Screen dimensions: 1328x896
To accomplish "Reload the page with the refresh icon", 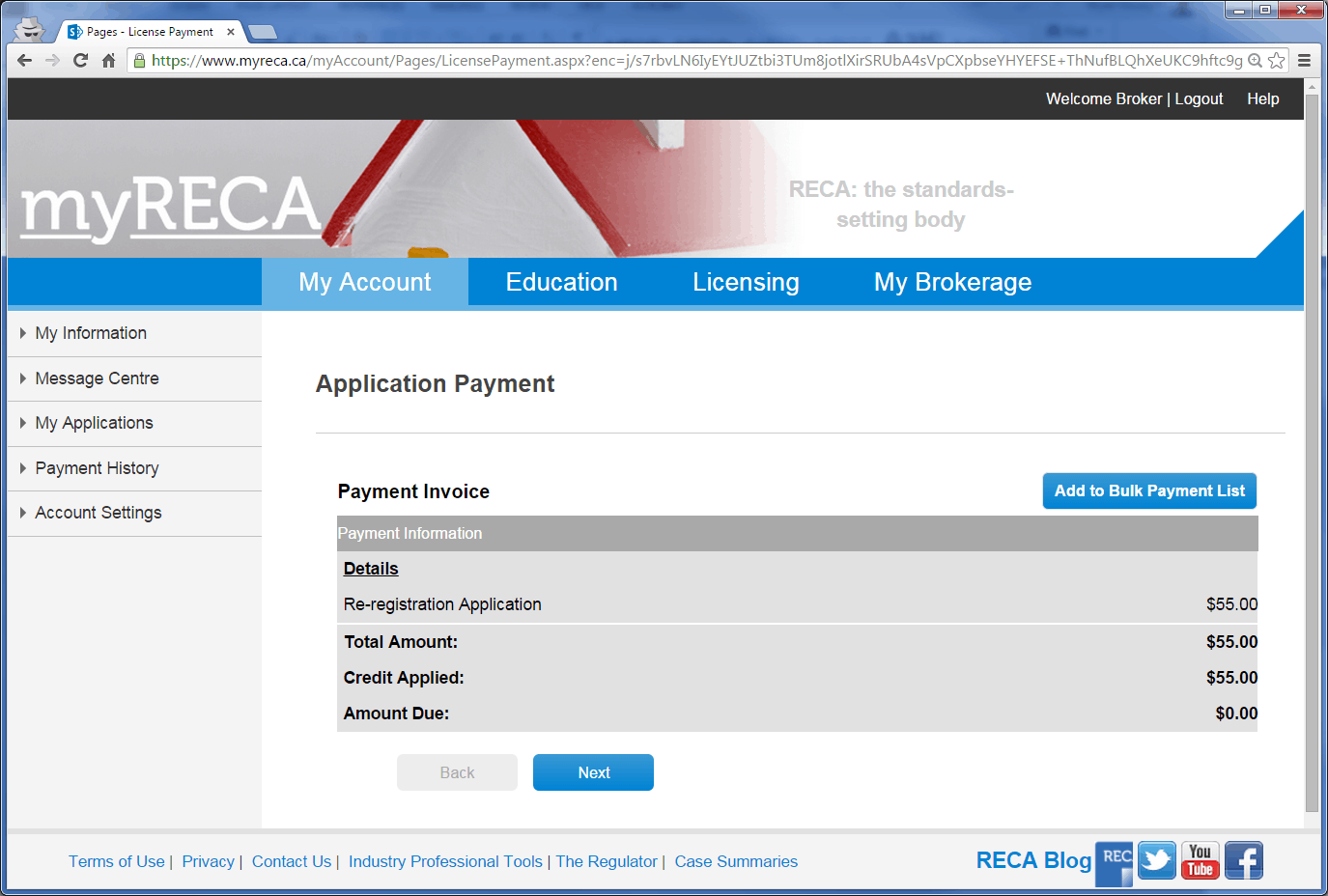I will [x=80, y=61].
